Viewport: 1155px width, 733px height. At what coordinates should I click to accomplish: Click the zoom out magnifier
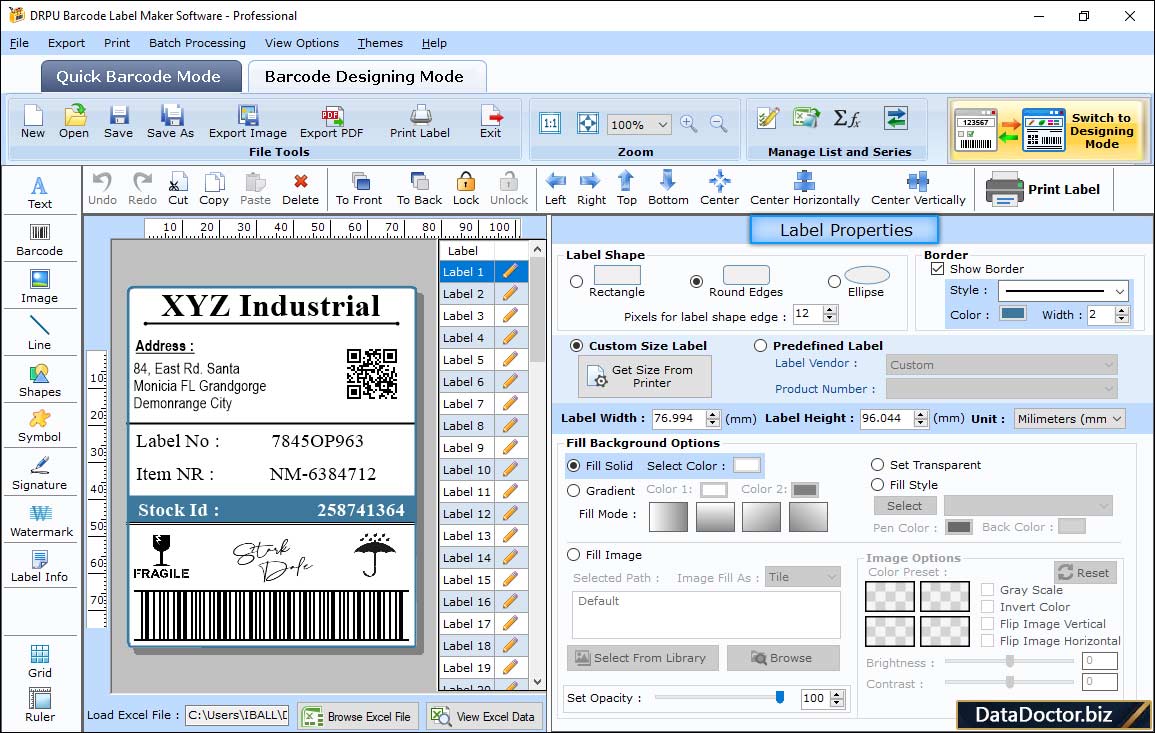click(718, 124)
